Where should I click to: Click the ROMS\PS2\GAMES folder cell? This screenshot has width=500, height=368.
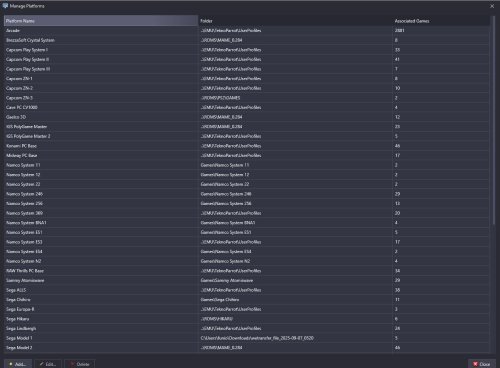click(295, 98)
